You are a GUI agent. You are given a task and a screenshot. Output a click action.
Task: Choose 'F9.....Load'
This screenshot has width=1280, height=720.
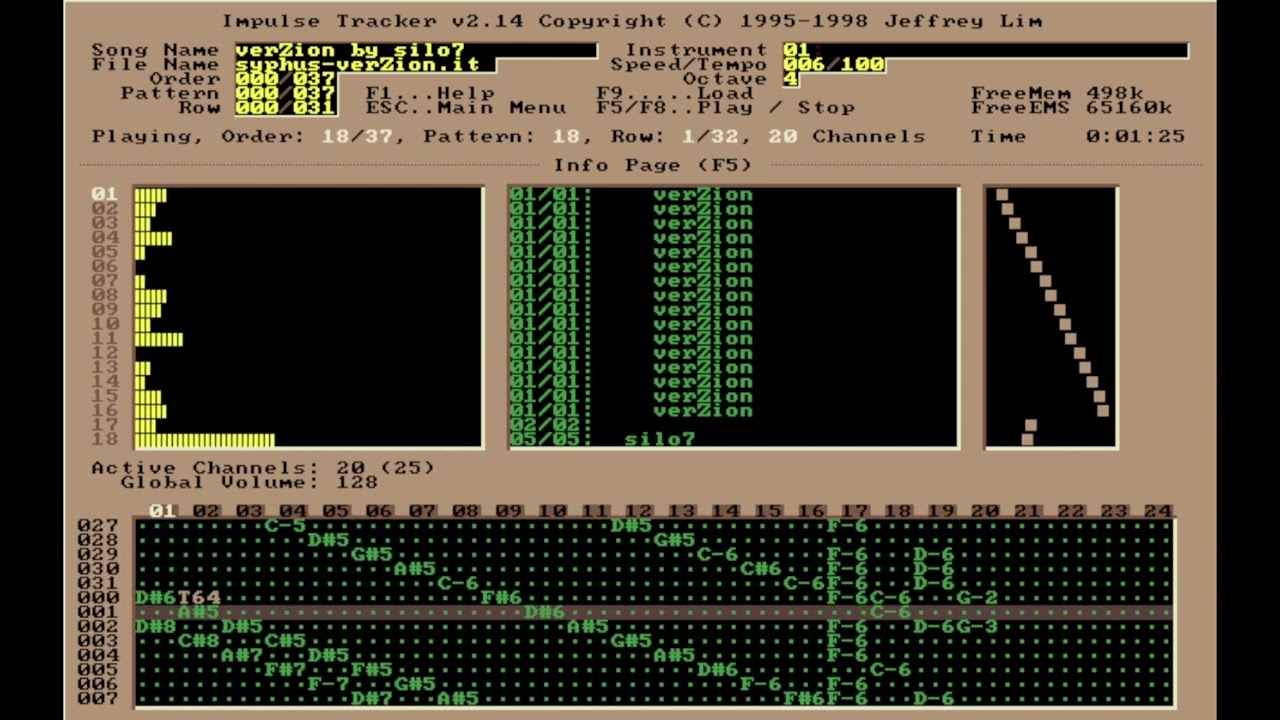675,93
